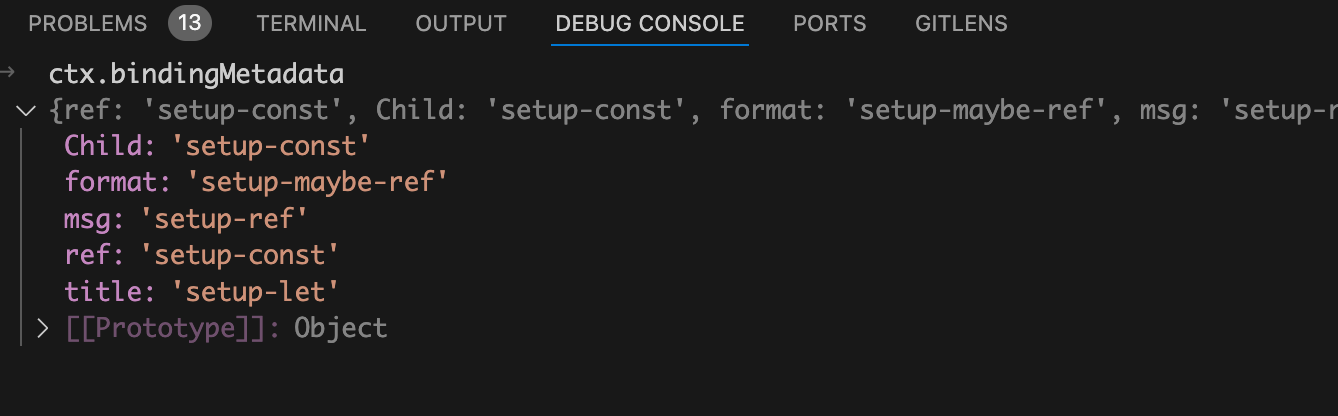The image size is (1338, 416).
Task: Click the [[Prototype]]: Object entry
Action: click(226, 327)
